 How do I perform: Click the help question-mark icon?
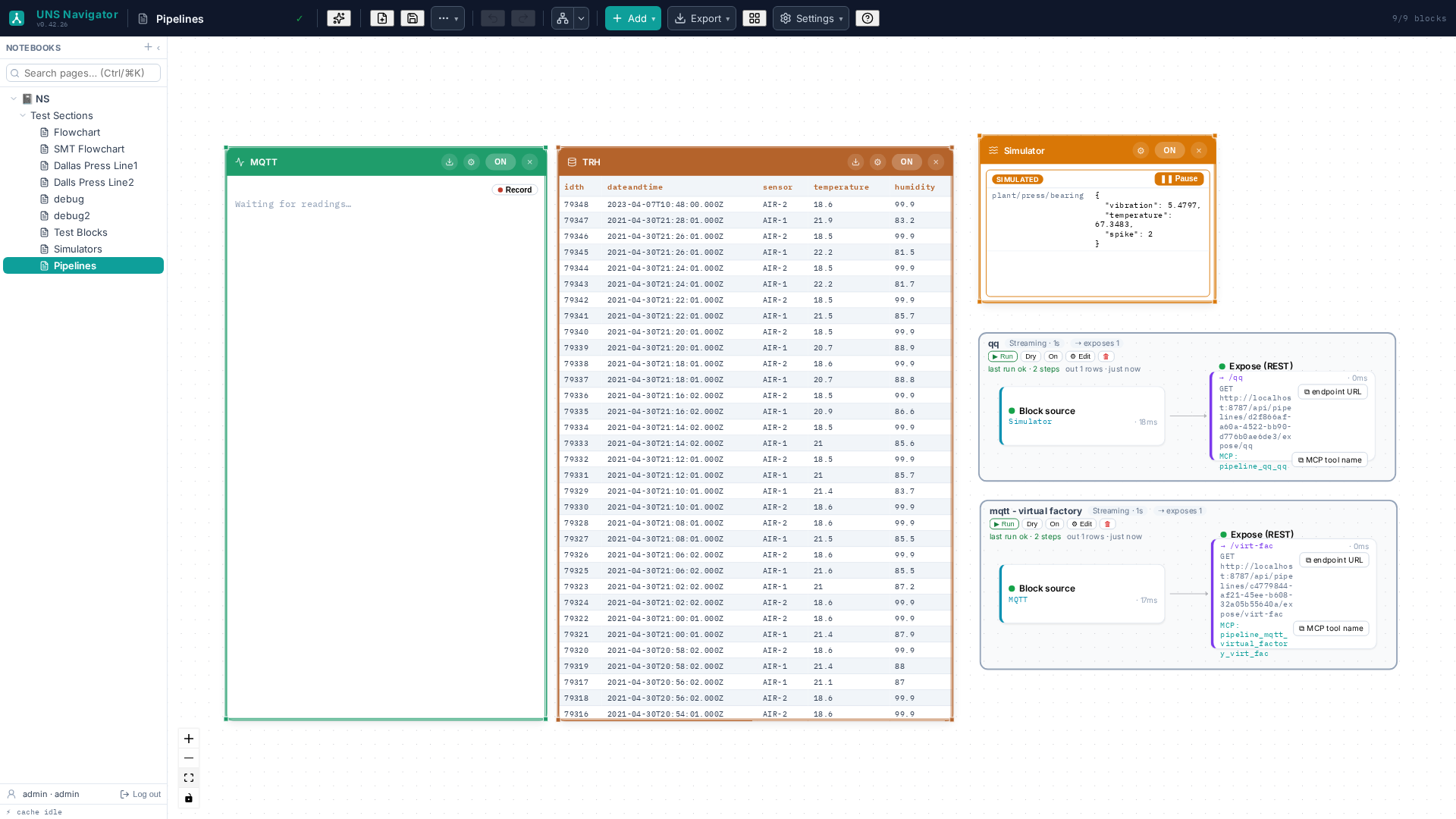[868, 18]
